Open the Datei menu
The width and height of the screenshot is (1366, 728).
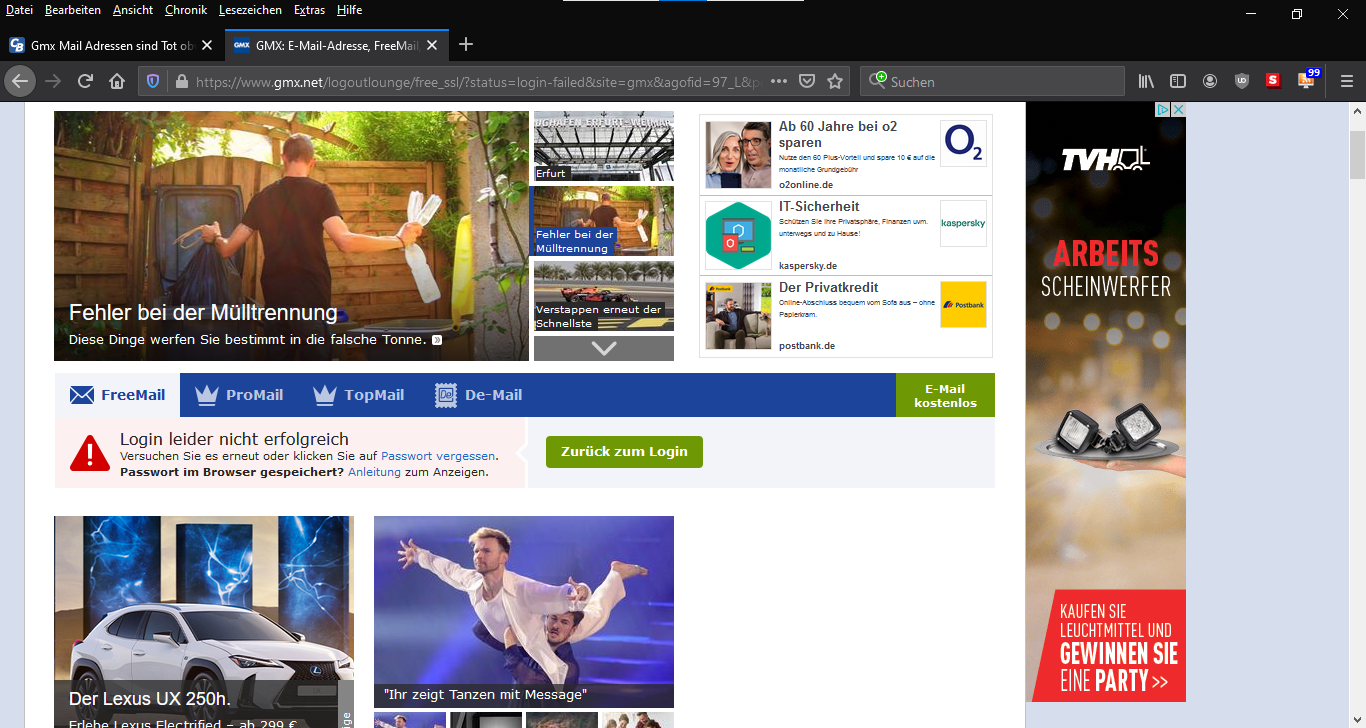(19, 10)
